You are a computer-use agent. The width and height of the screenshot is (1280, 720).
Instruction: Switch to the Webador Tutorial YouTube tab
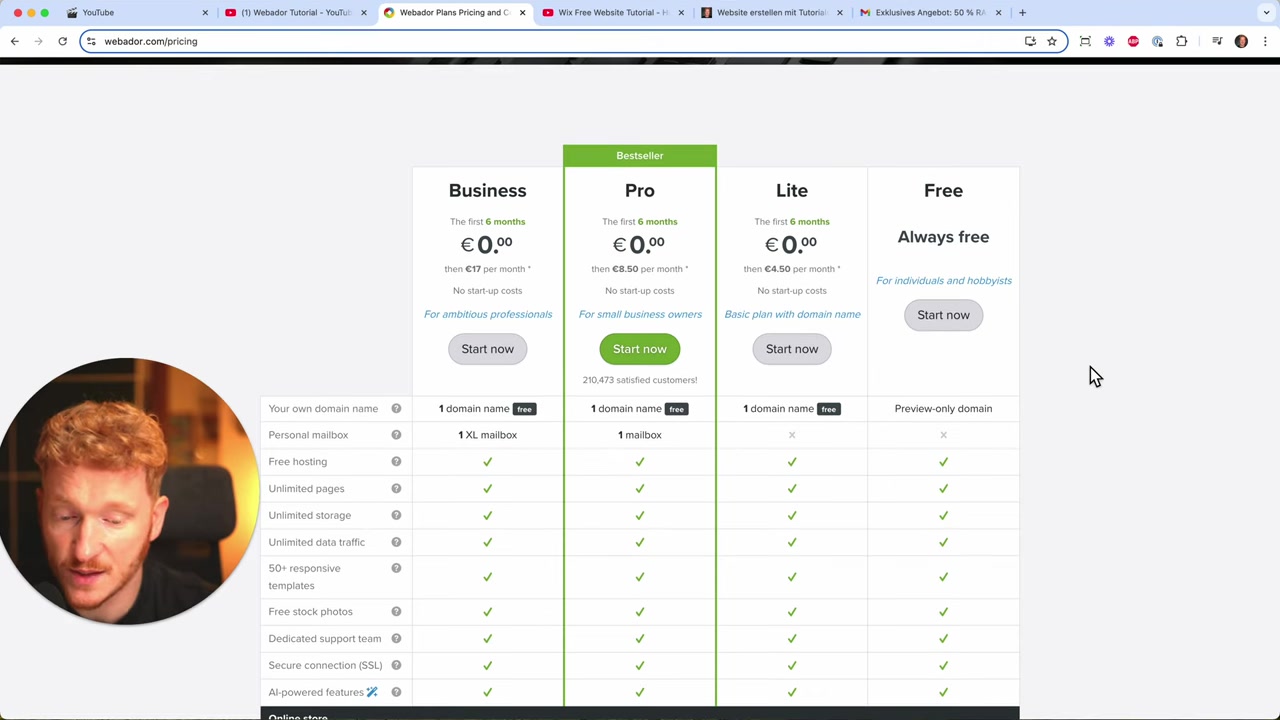point(296,12)
